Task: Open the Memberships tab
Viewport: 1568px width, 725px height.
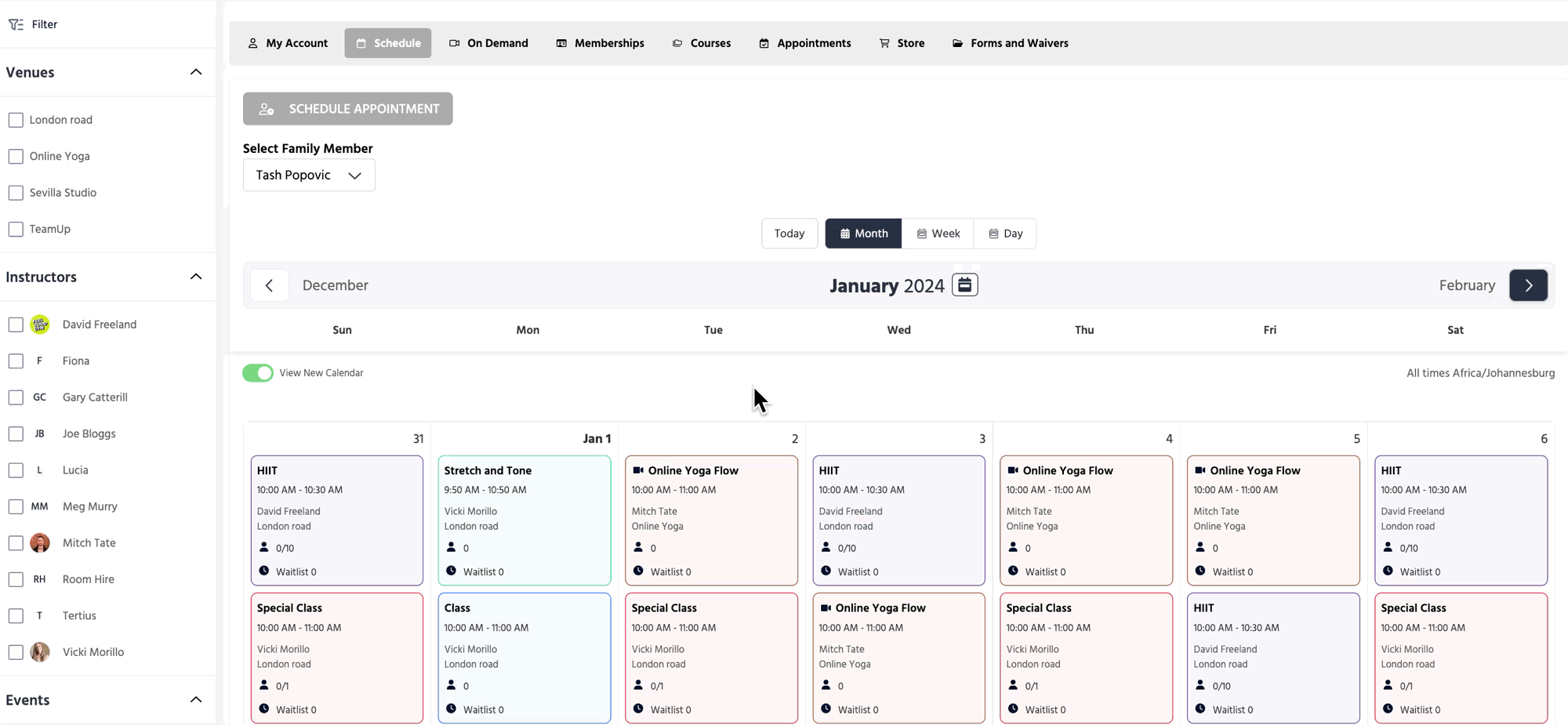Action: pyautogui.click(x=600, y=43)
